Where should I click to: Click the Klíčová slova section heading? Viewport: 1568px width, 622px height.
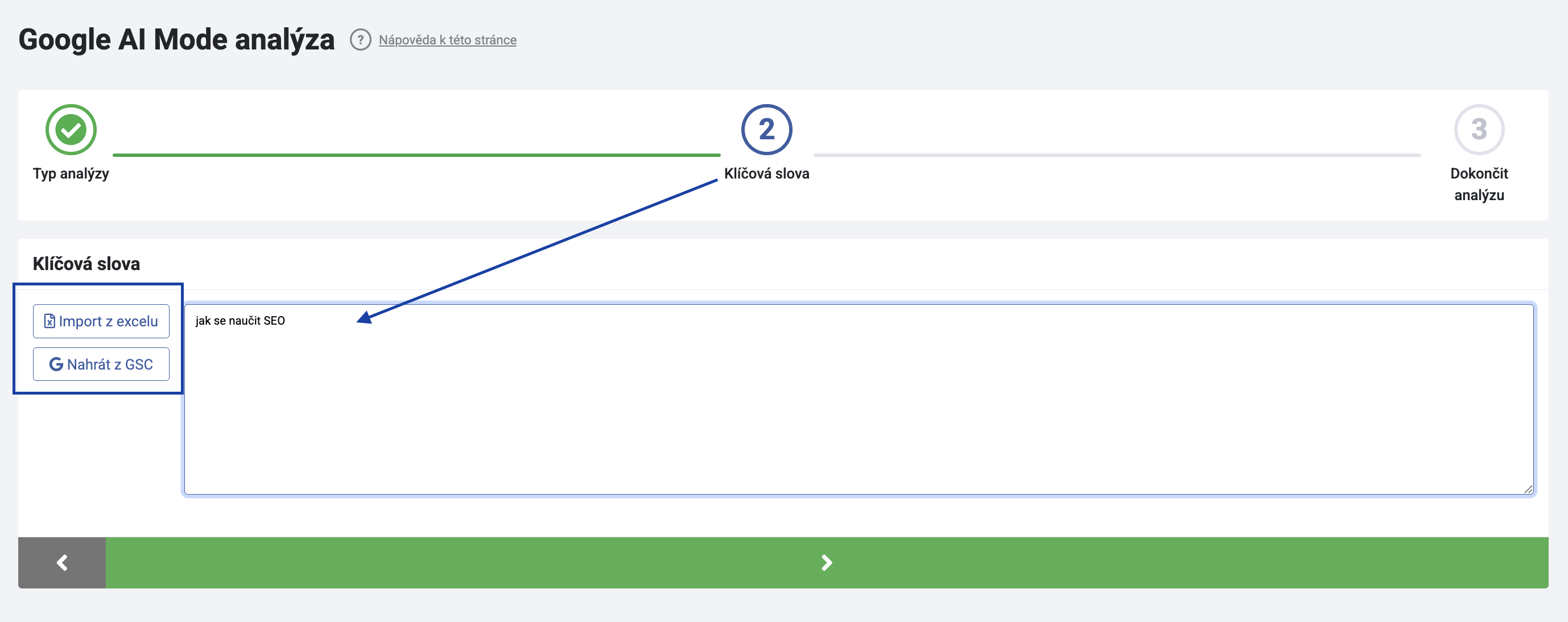[x=86, y=264]
